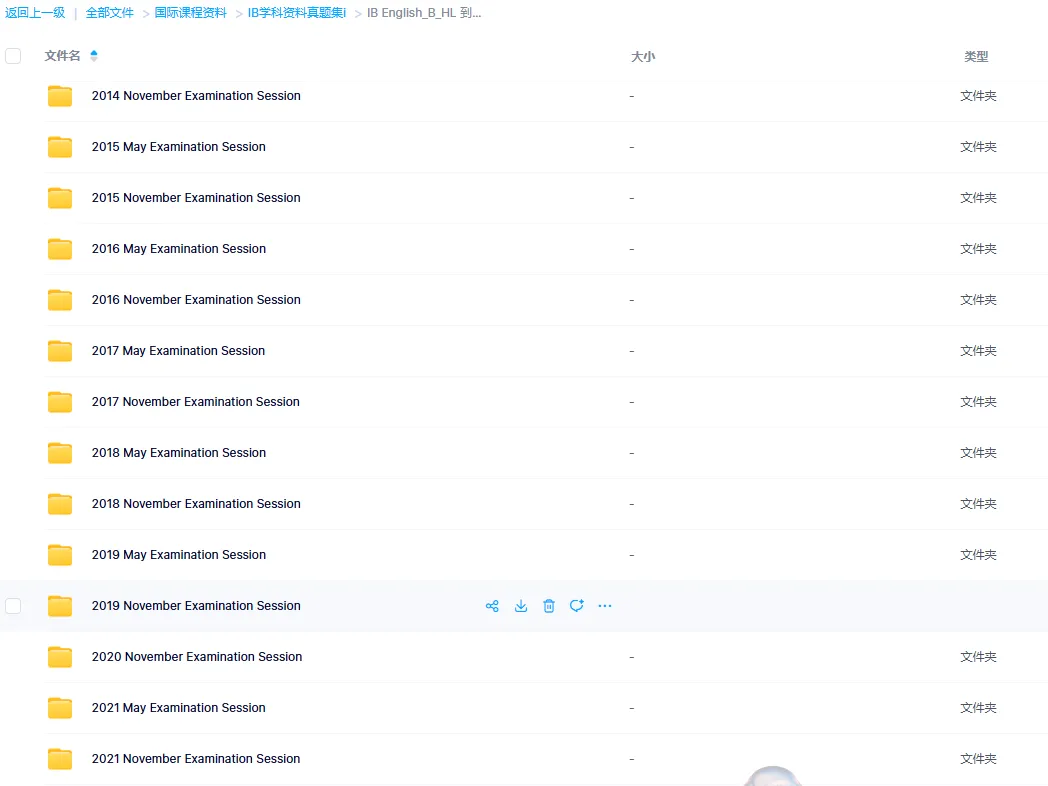Screen dimensions: 1048x786
Task: Click the 大小 column header
Action: click(643, 57)
